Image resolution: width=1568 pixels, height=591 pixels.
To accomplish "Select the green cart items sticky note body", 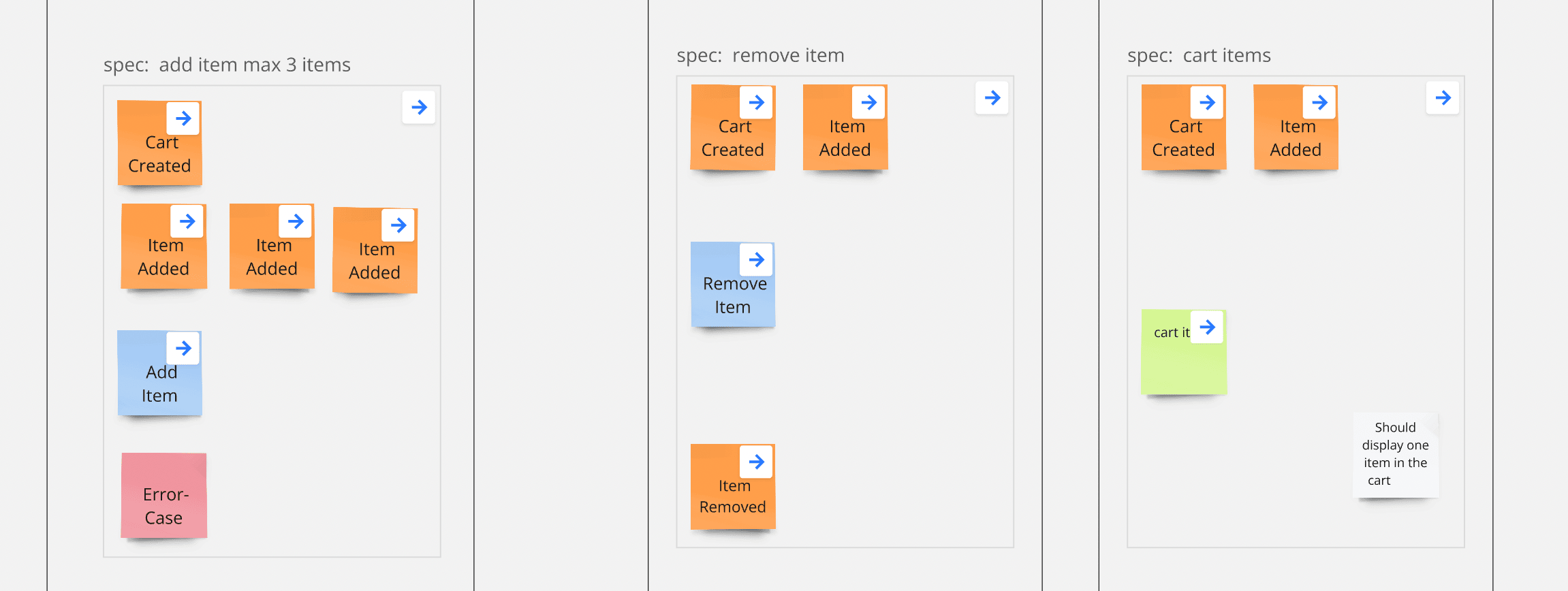I will (x=1183, y=364).
